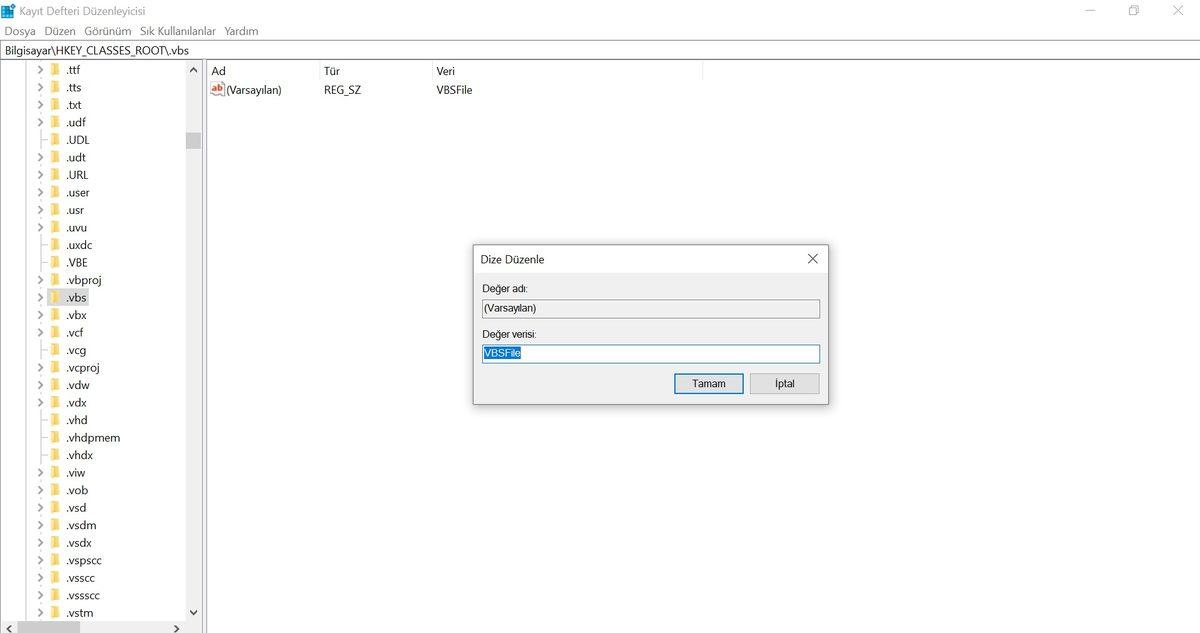This screenshot has width=1200, height=633.
Task: Open the Düzen menu
Action: (59, 31)
